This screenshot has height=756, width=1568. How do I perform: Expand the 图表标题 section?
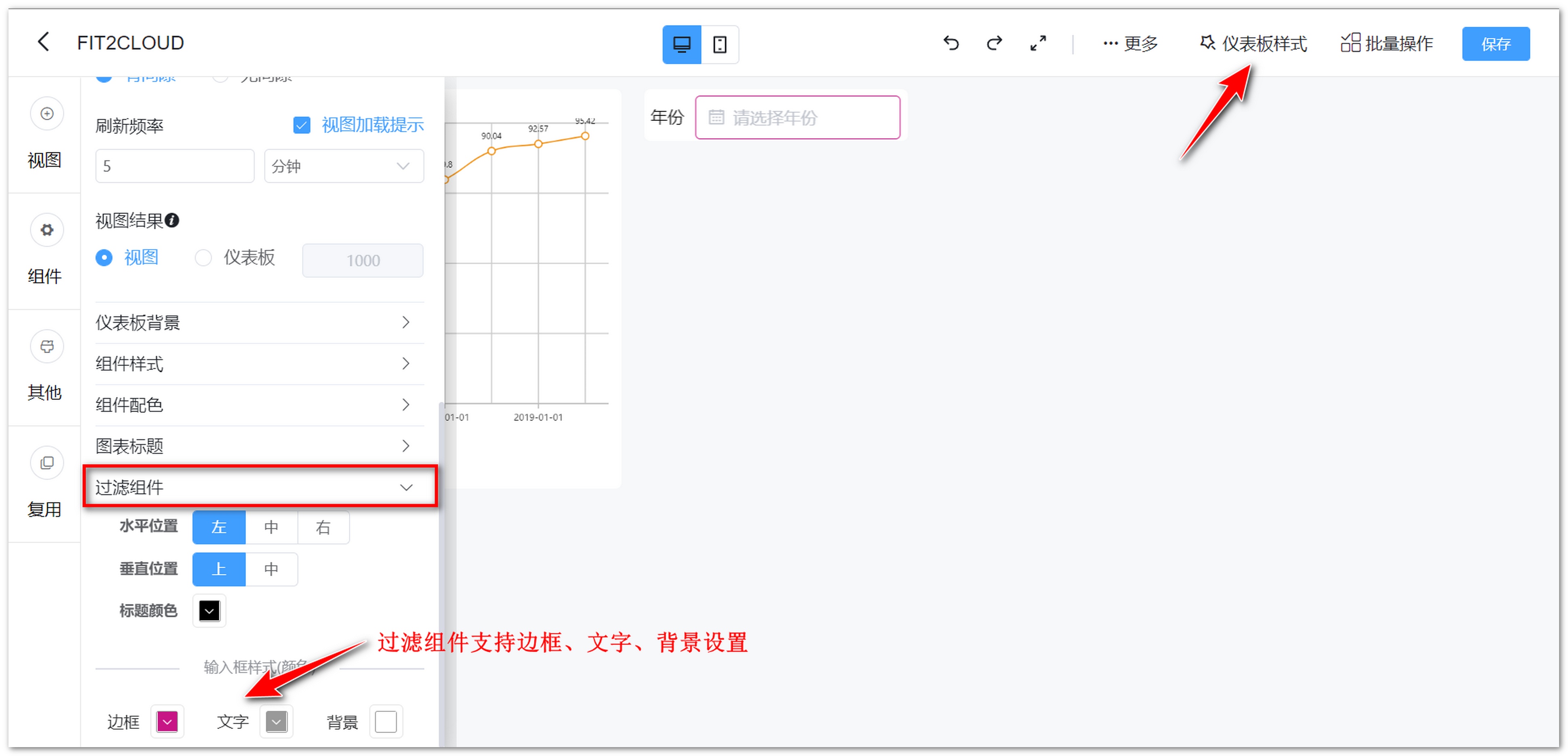[259, 446]
